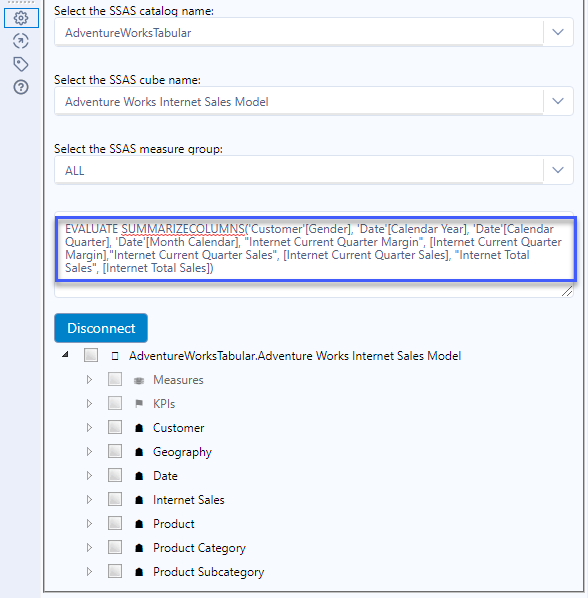Expand the Customer tree node

click(89, 428)
